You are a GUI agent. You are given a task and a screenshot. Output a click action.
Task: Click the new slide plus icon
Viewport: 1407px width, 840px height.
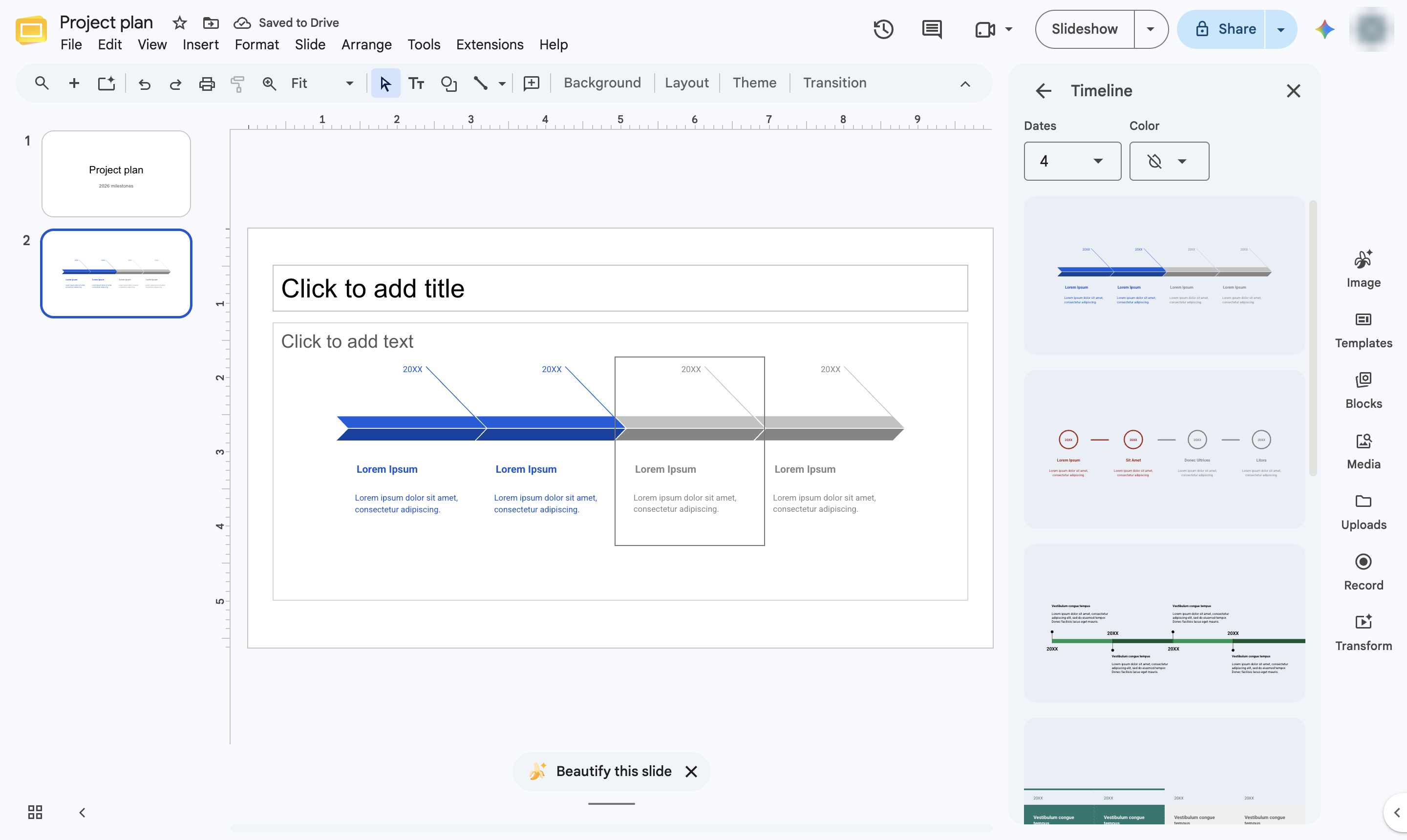pos(74,83)
